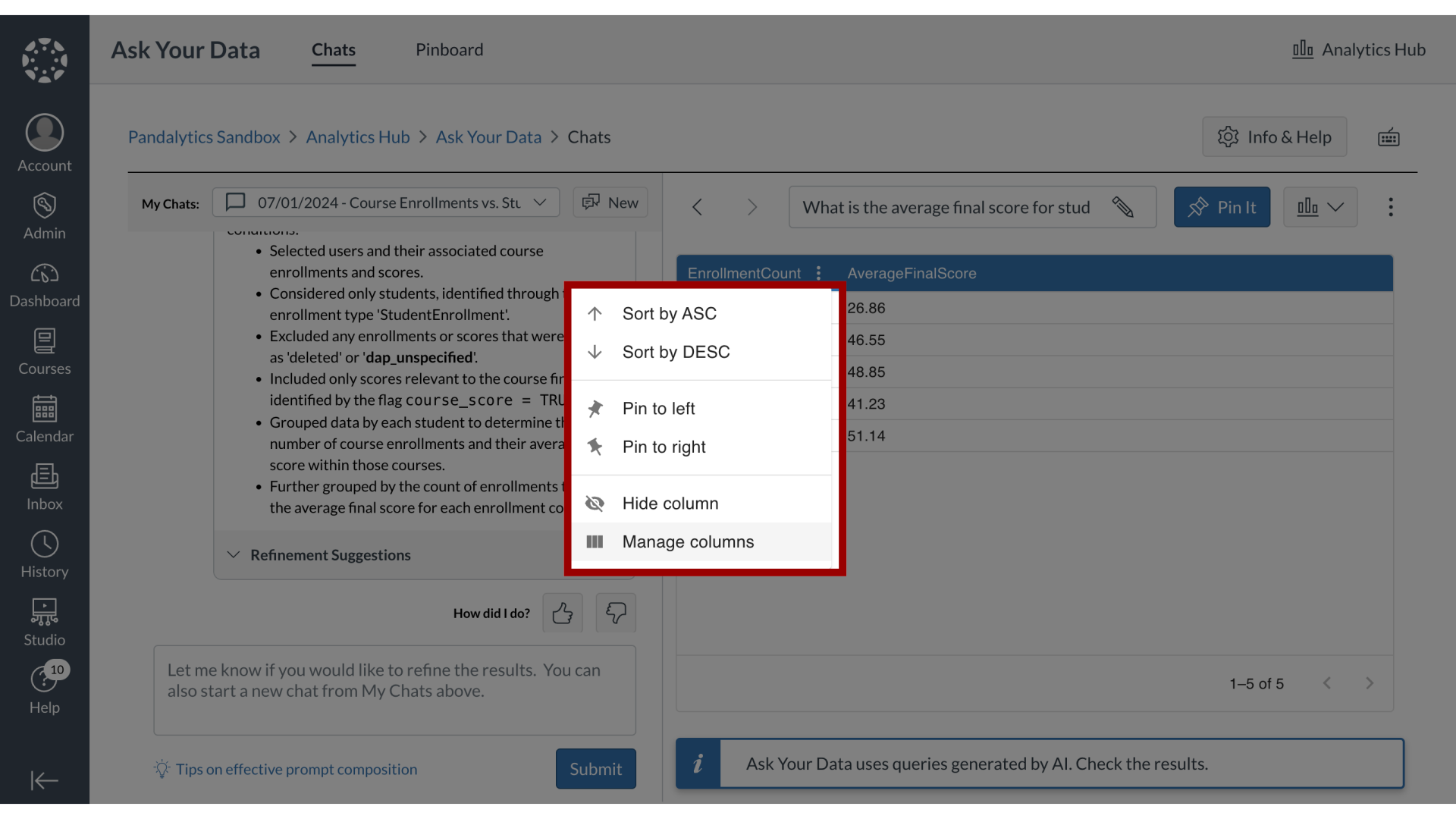The height and width of the screenshot is (819, 1456).
Task: Select the Chats tab
Action: click(333, 48)
